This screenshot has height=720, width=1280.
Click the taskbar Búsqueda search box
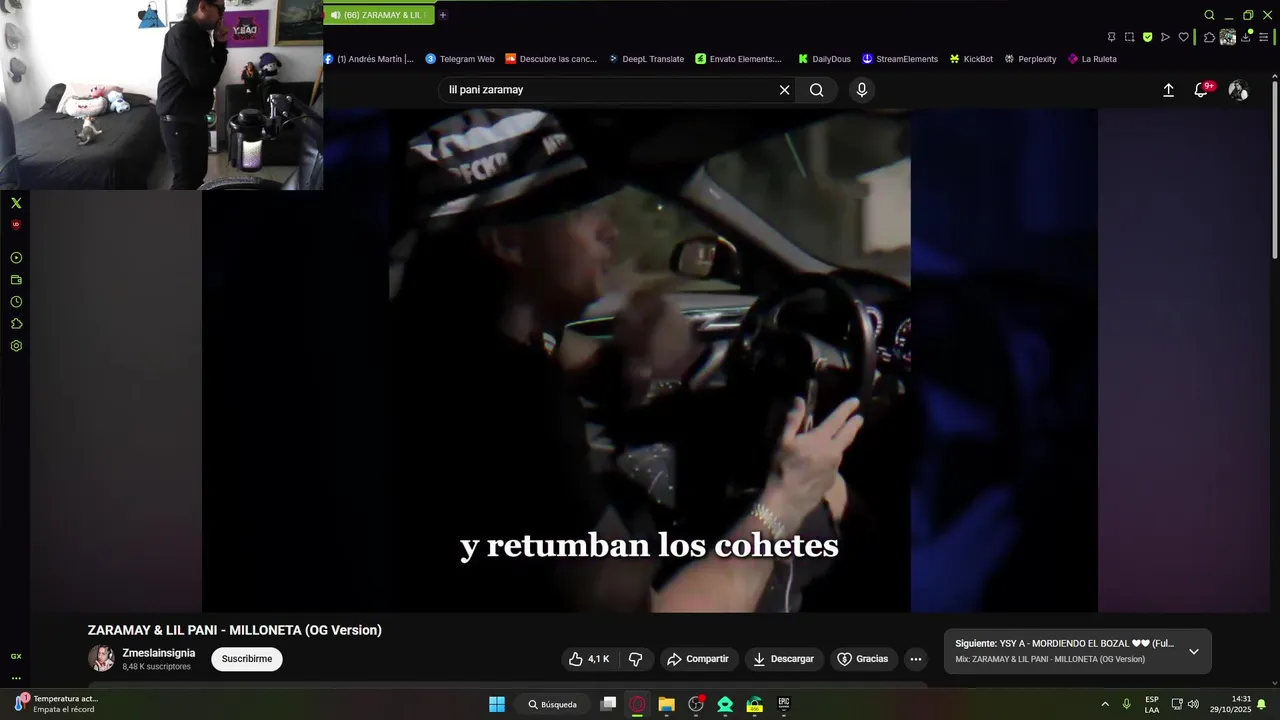tap(553, 704)
